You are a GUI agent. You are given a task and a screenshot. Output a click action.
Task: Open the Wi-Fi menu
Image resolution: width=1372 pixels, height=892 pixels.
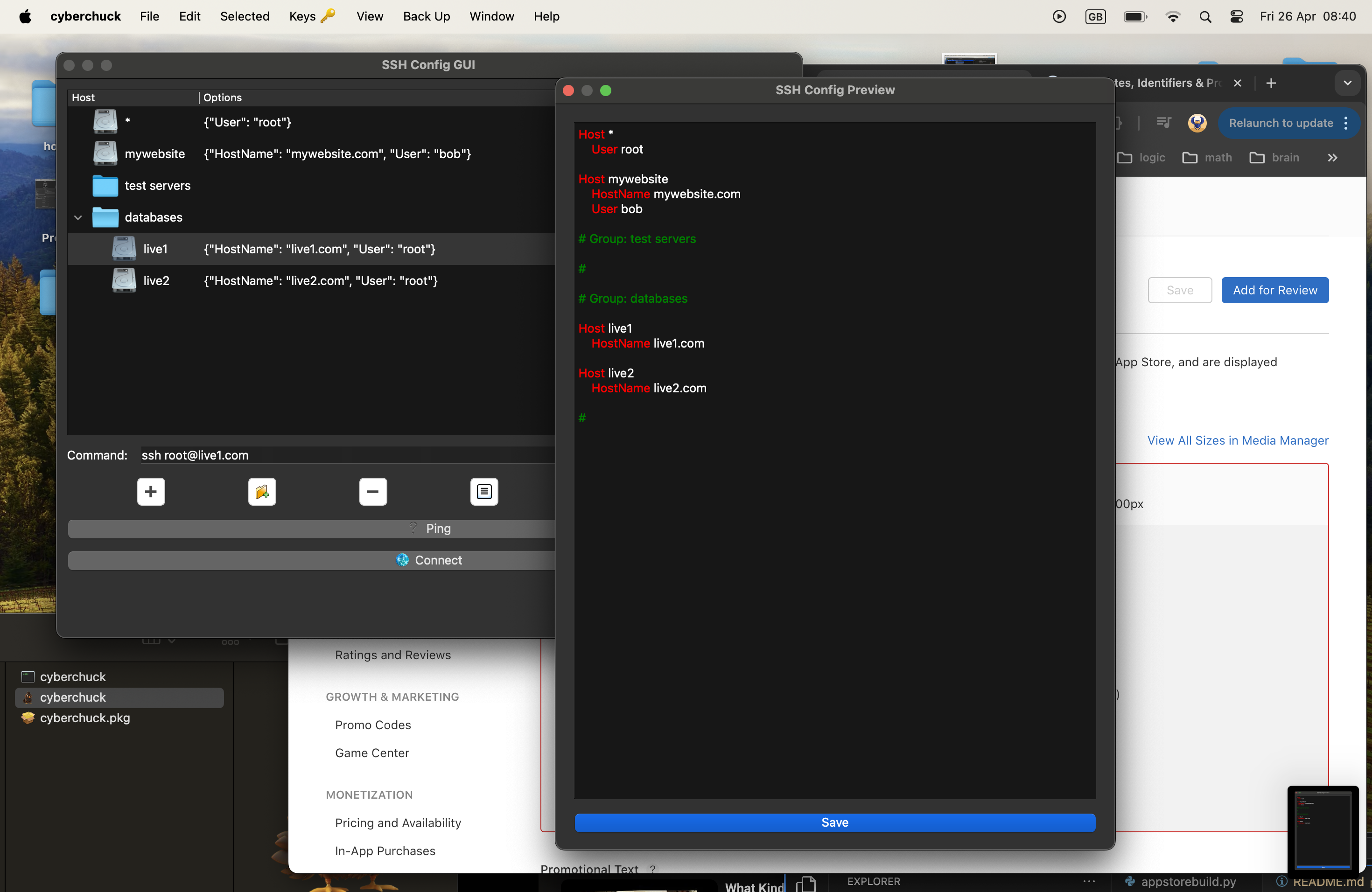coord(1173,16)
